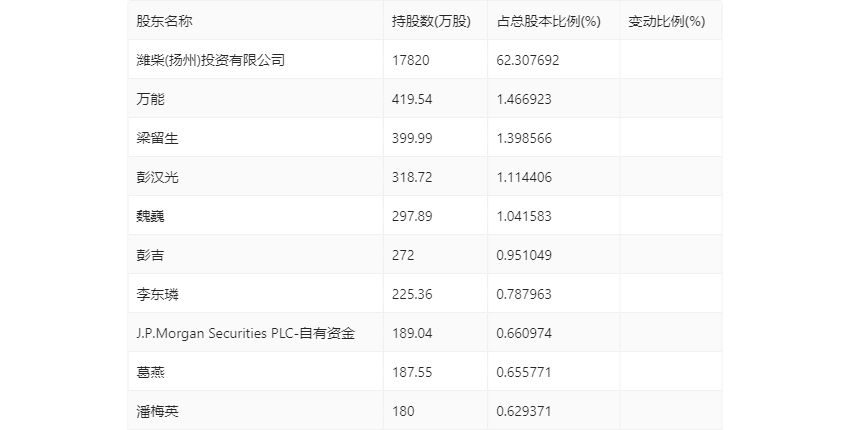
Task: Click the 0.660974 ratio cell
Action: click(524, 333)
